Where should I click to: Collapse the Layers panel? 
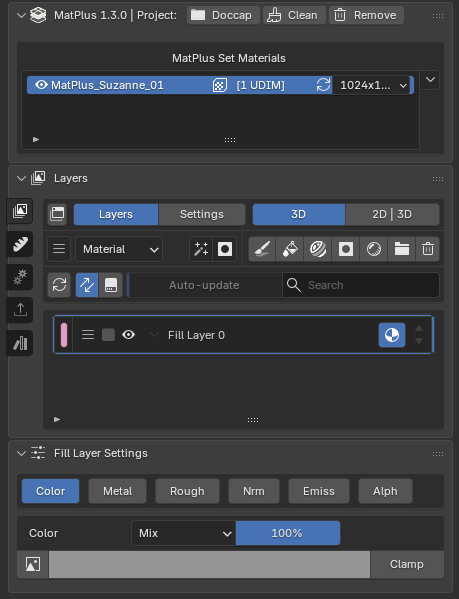click(21, 178)
